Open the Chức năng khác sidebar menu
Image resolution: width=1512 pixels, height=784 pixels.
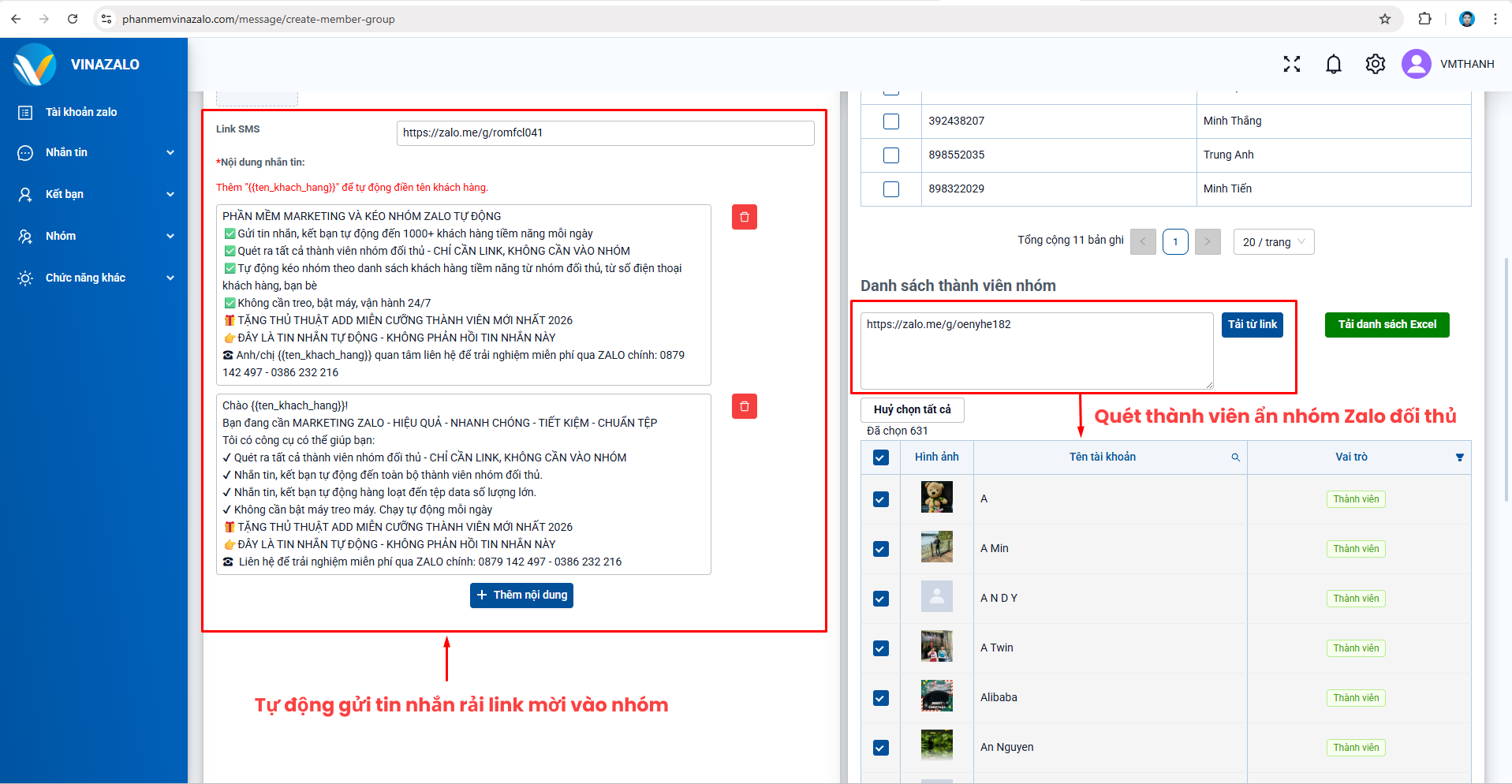click(x=95, y=278)
